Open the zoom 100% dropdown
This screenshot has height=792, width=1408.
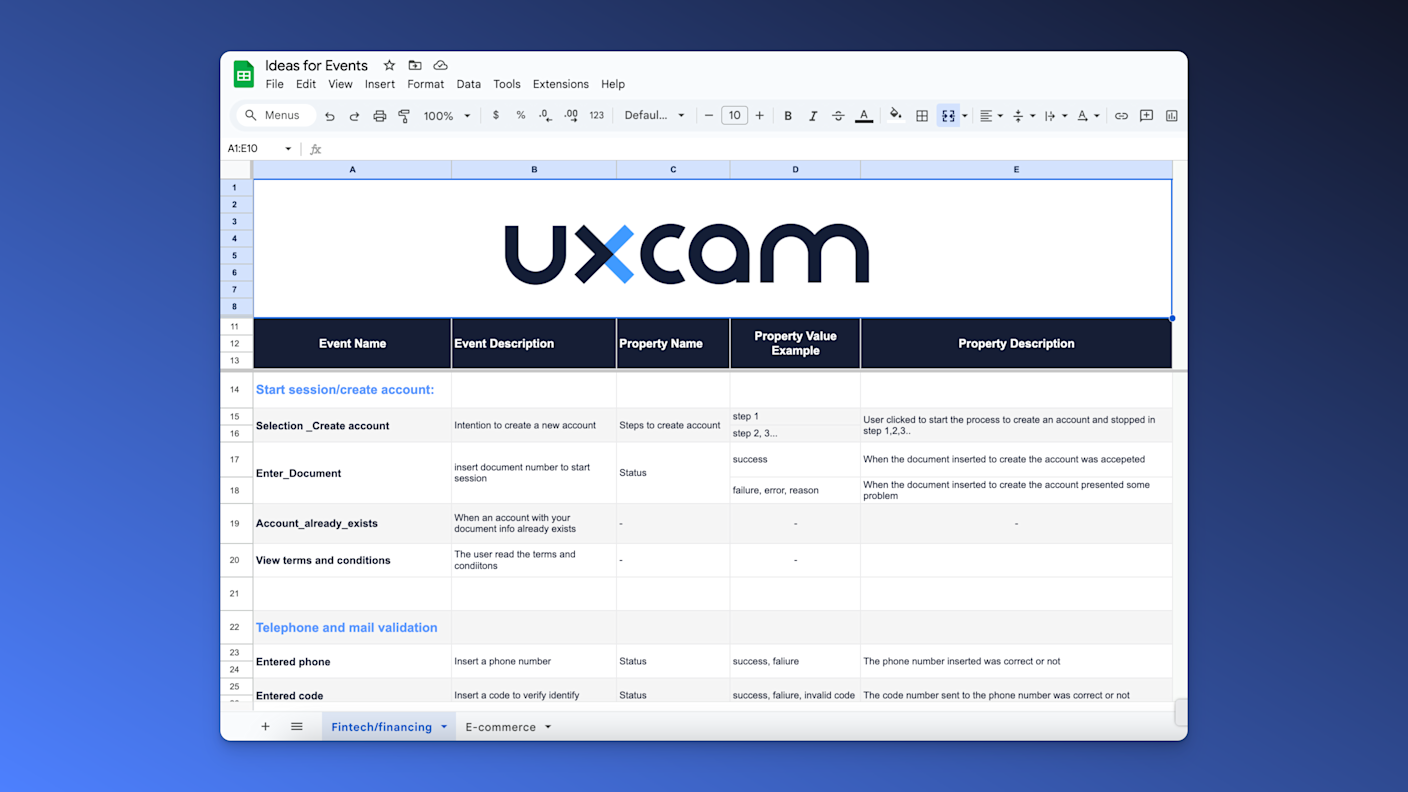pos(447,116)
